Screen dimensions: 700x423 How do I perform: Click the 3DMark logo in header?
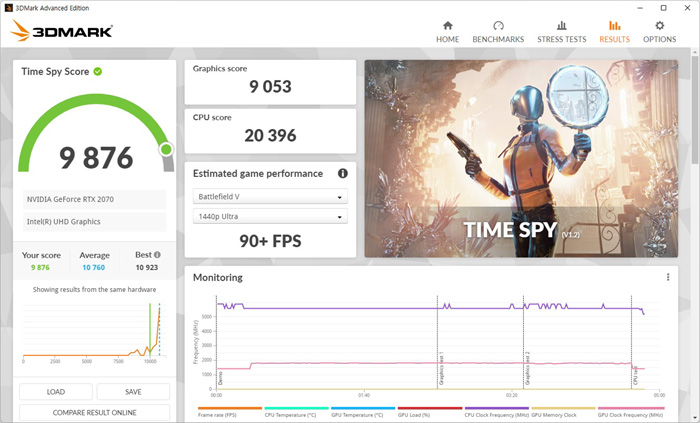coord(62,31)
